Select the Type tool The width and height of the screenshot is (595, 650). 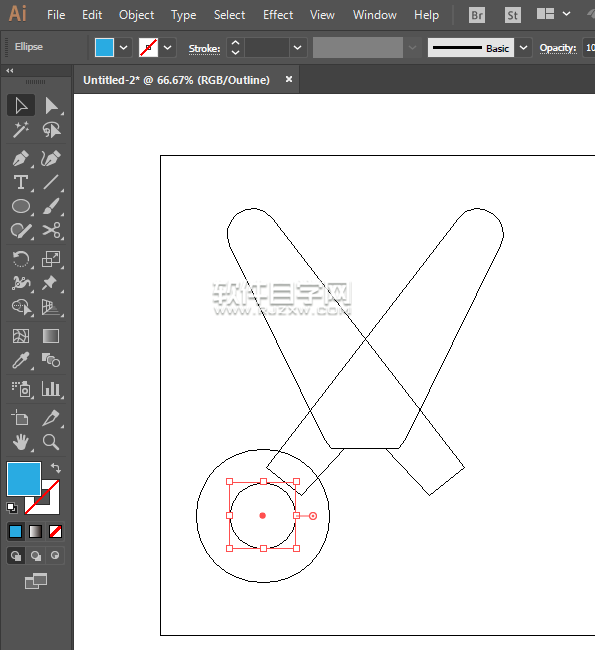(20, 182)
